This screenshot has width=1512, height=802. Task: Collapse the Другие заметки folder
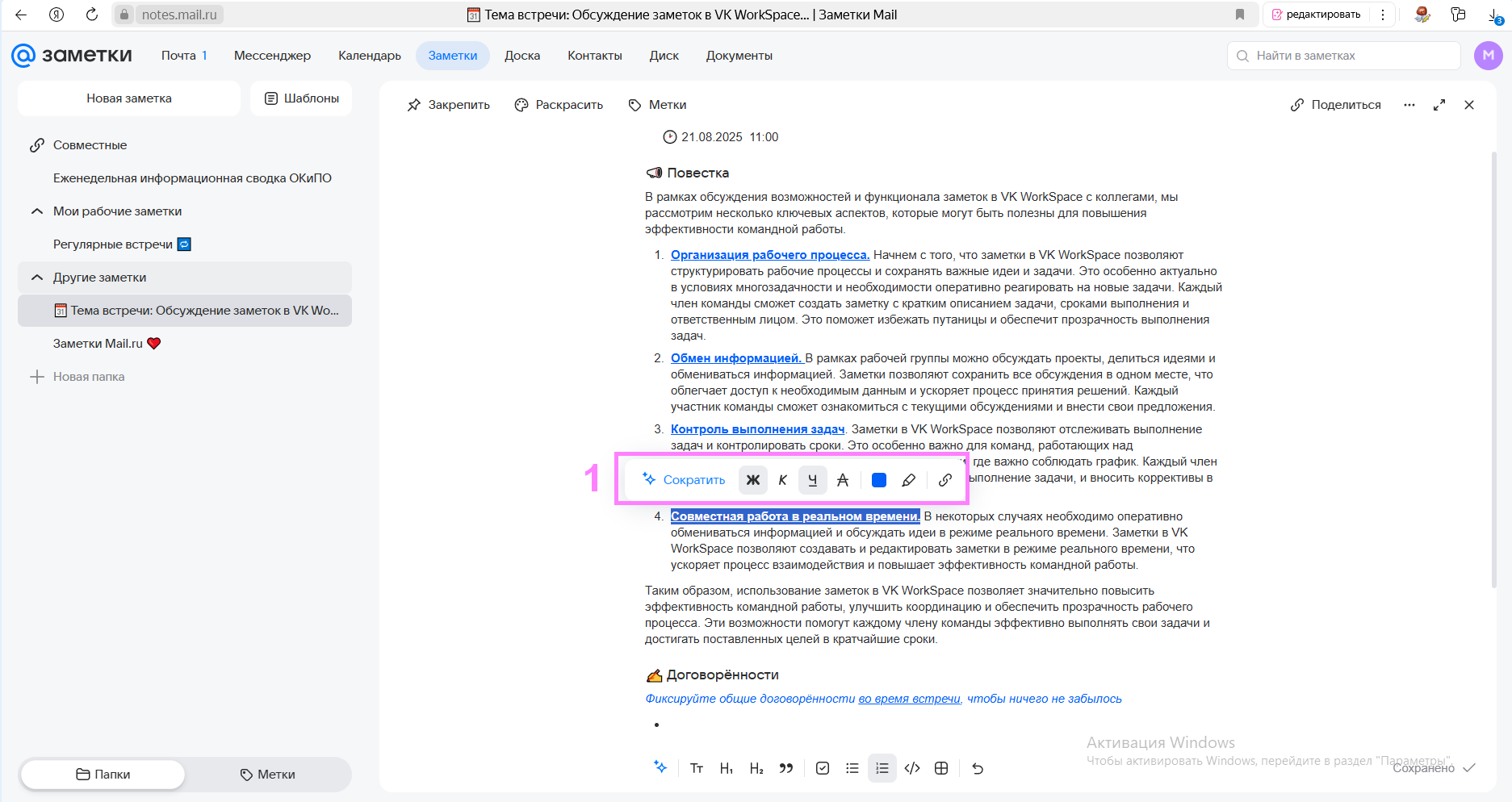coord(37,278)
